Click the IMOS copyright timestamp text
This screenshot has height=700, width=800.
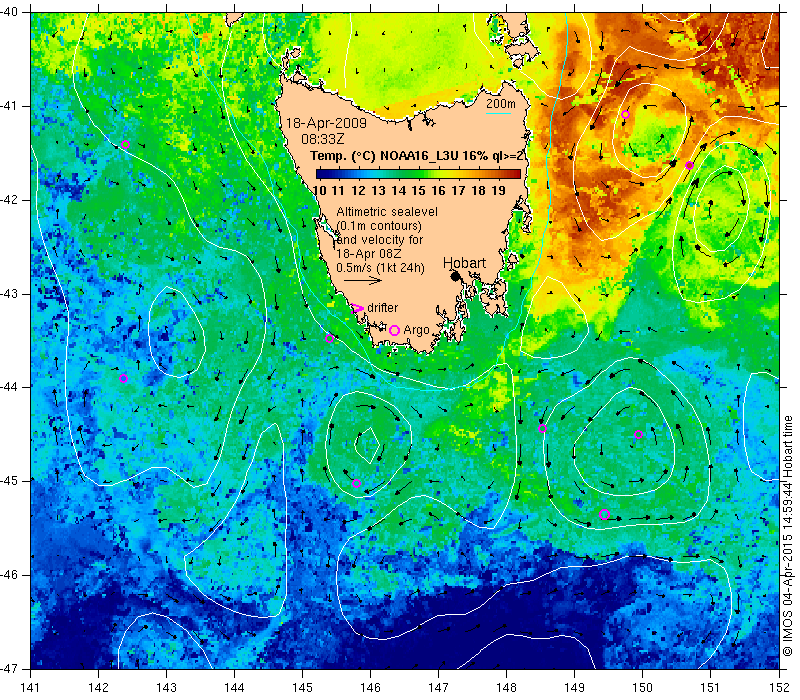788,536
